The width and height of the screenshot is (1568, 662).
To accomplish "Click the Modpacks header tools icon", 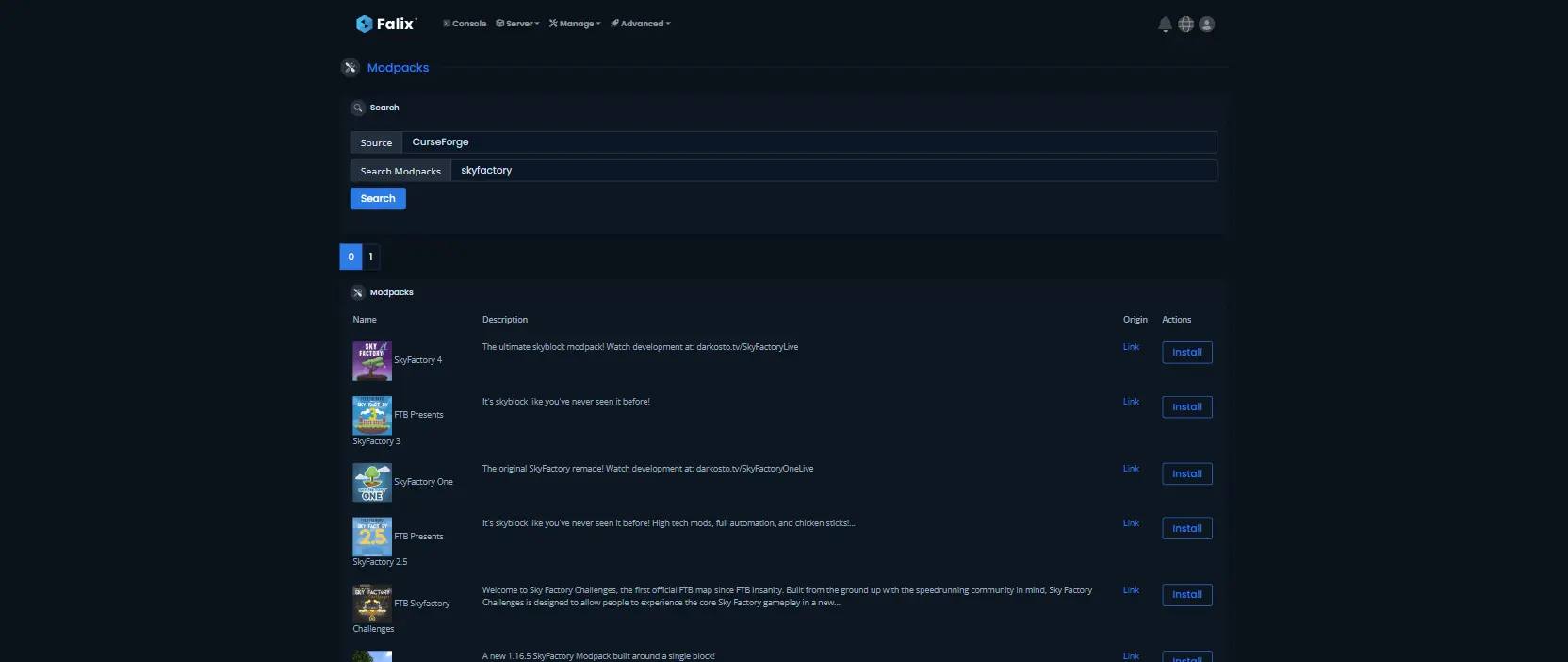I will [x=351, y=68].
